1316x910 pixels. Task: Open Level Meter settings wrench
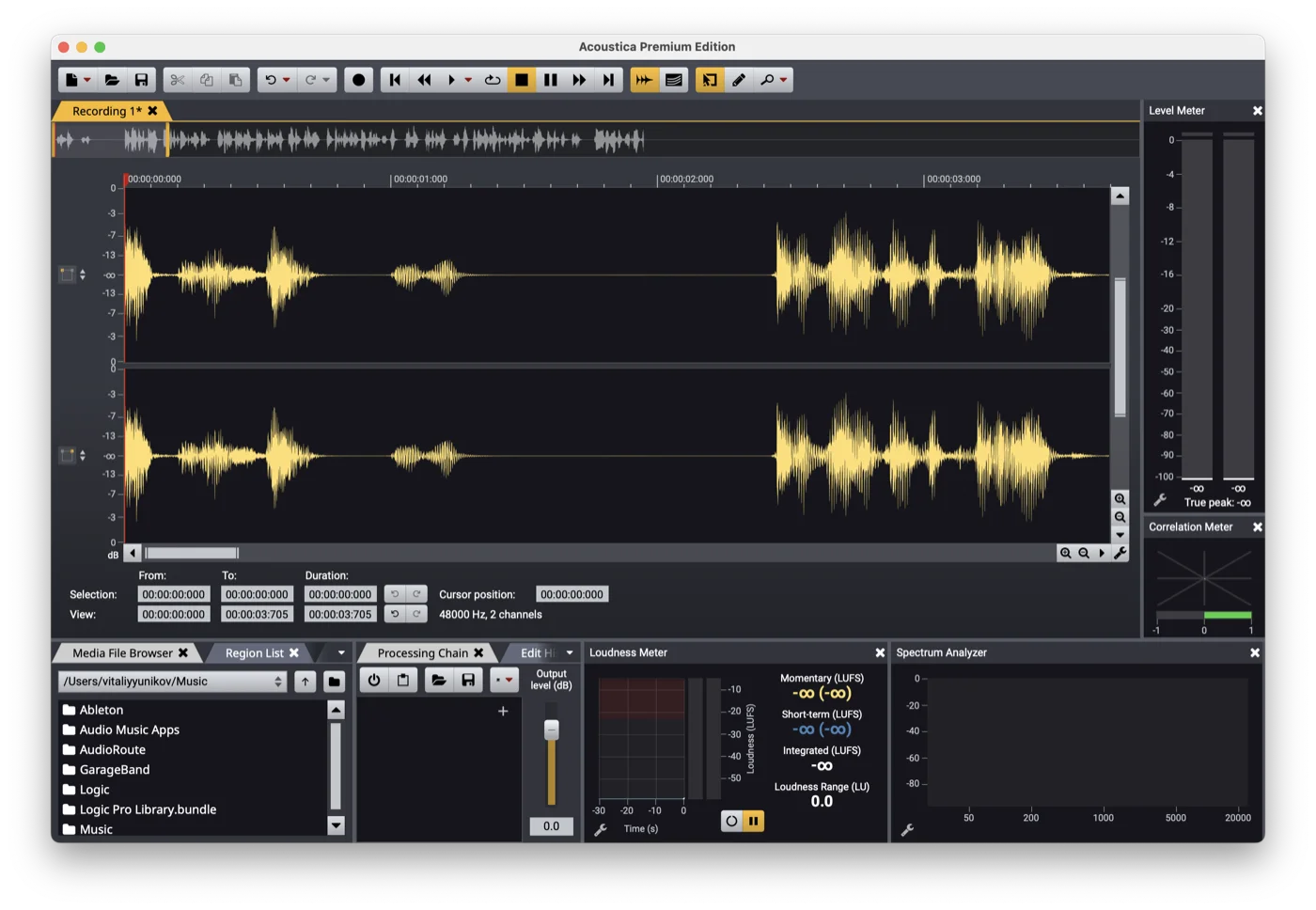tap(1160, 500)
